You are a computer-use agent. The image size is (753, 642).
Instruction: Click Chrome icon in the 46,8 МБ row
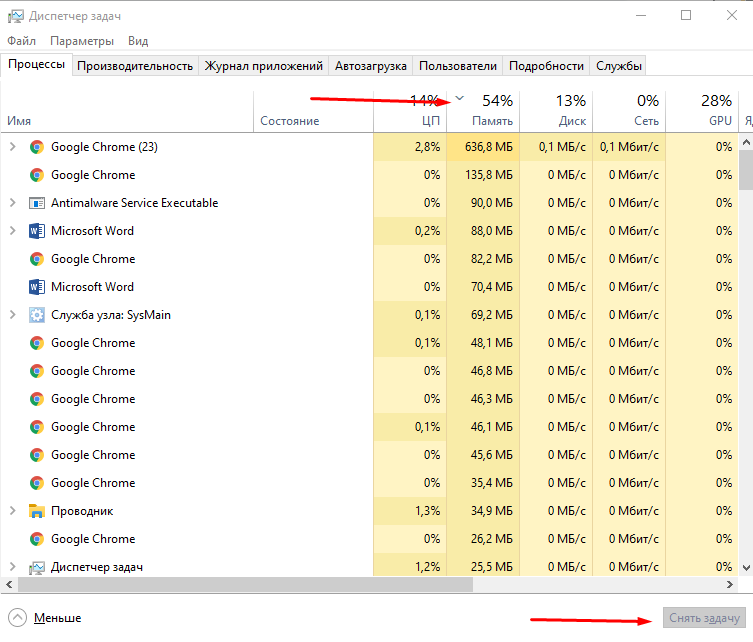[37, 371]
